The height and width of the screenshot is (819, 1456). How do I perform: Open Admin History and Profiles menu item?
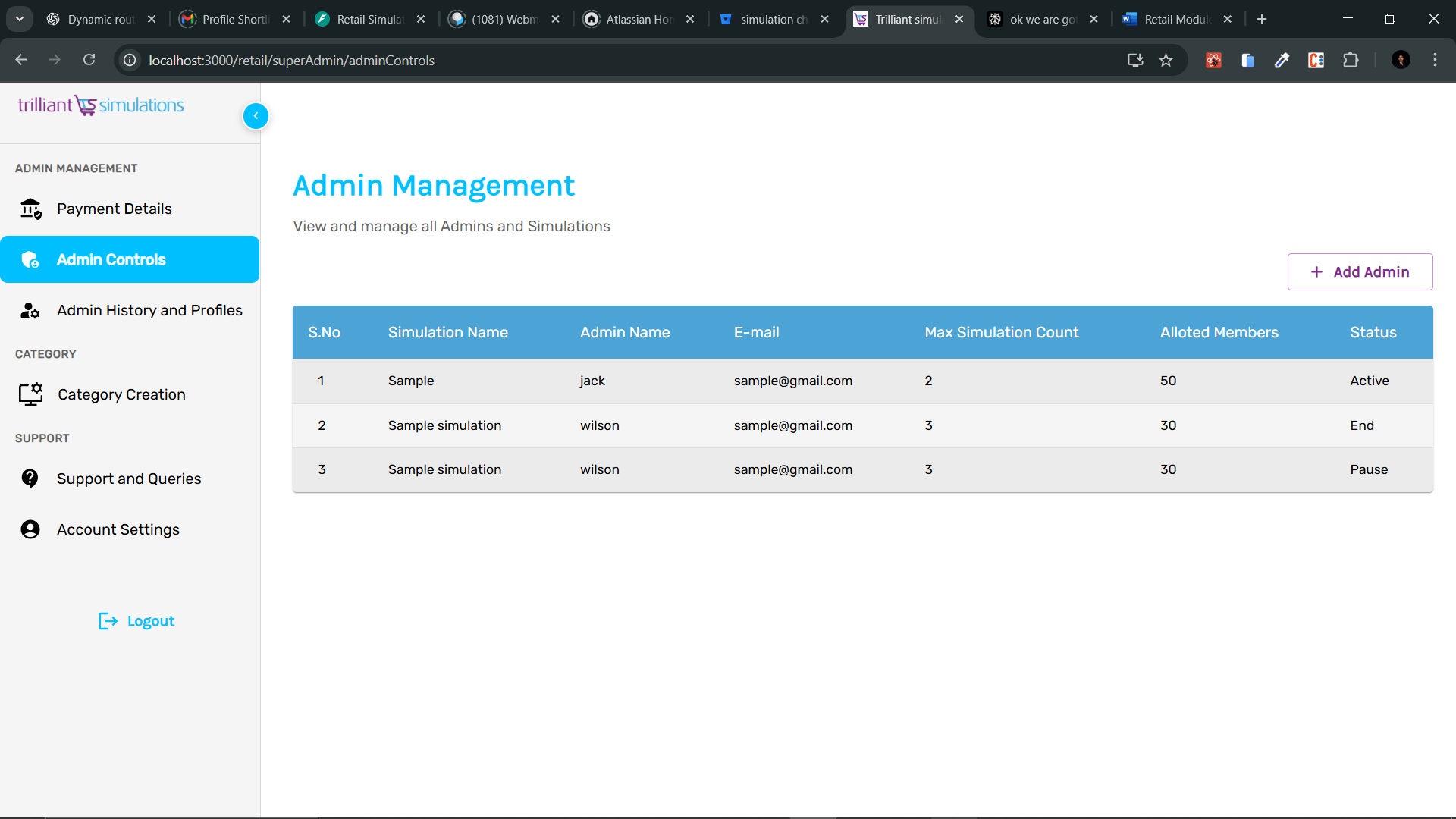coord(149,310)
